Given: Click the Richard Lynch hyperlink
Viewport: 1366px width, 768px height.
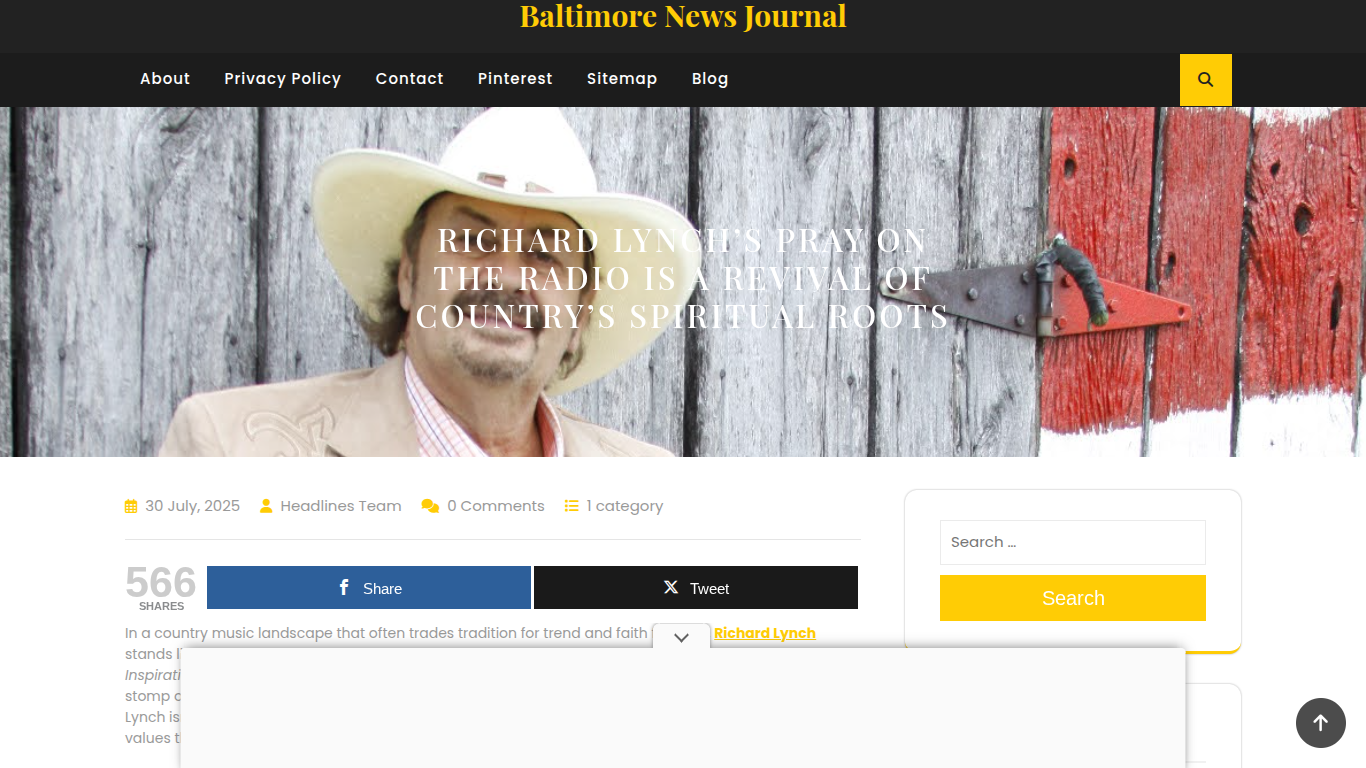Looking at the screenshot, I should click(764, 633).
